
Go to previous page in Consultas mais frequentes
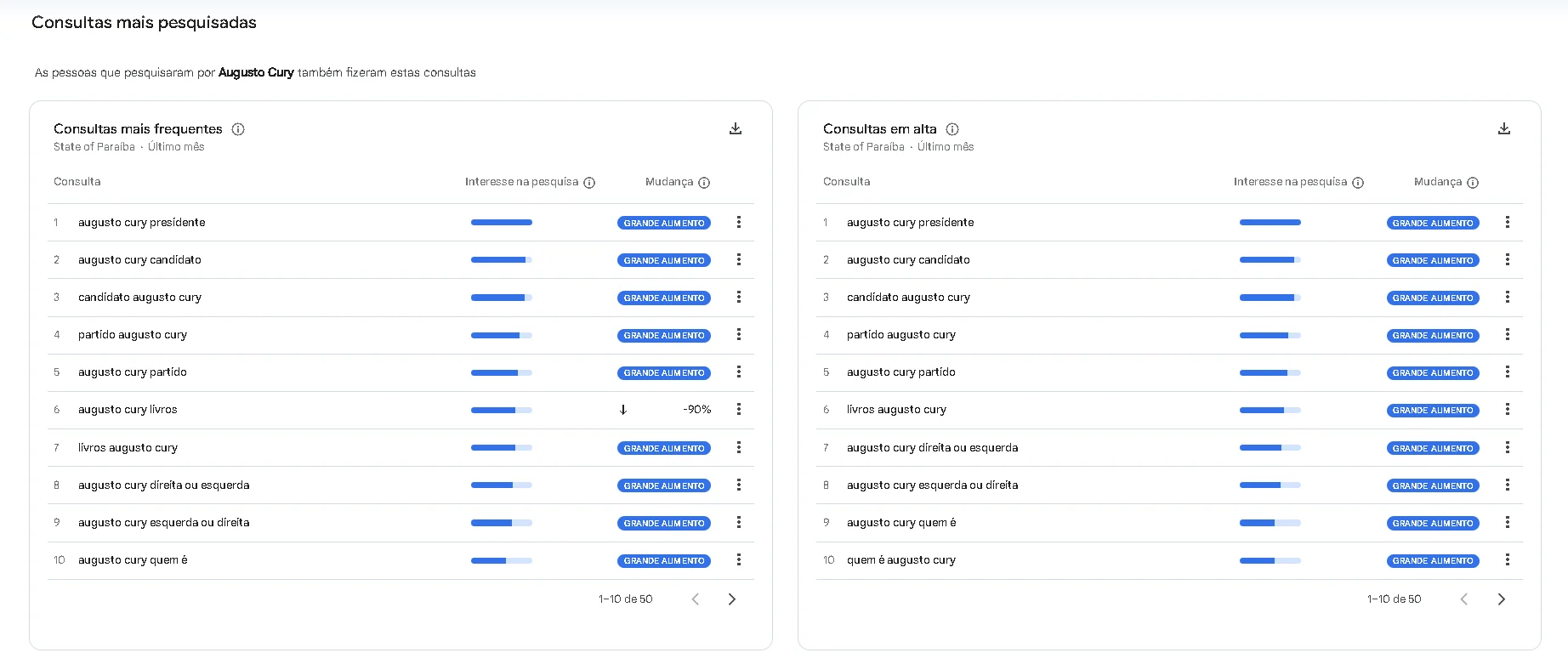click(696, 599)
